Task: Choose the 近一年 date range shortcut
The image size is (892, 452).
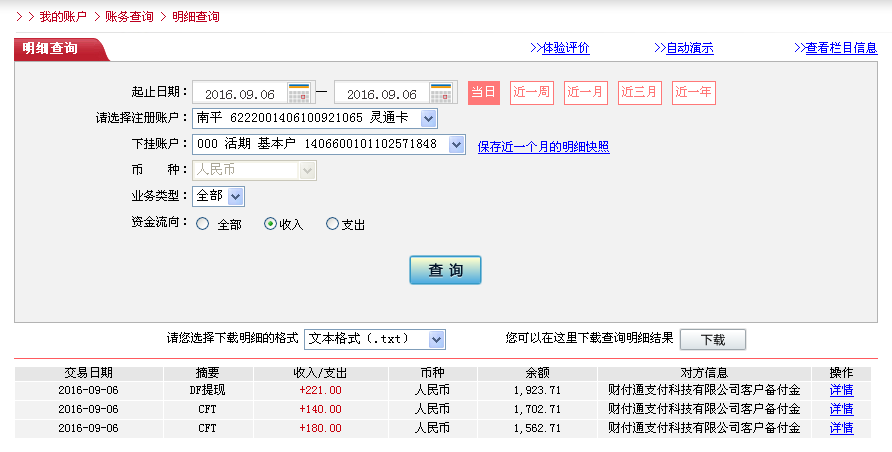Action: click(x=693, y=93)
